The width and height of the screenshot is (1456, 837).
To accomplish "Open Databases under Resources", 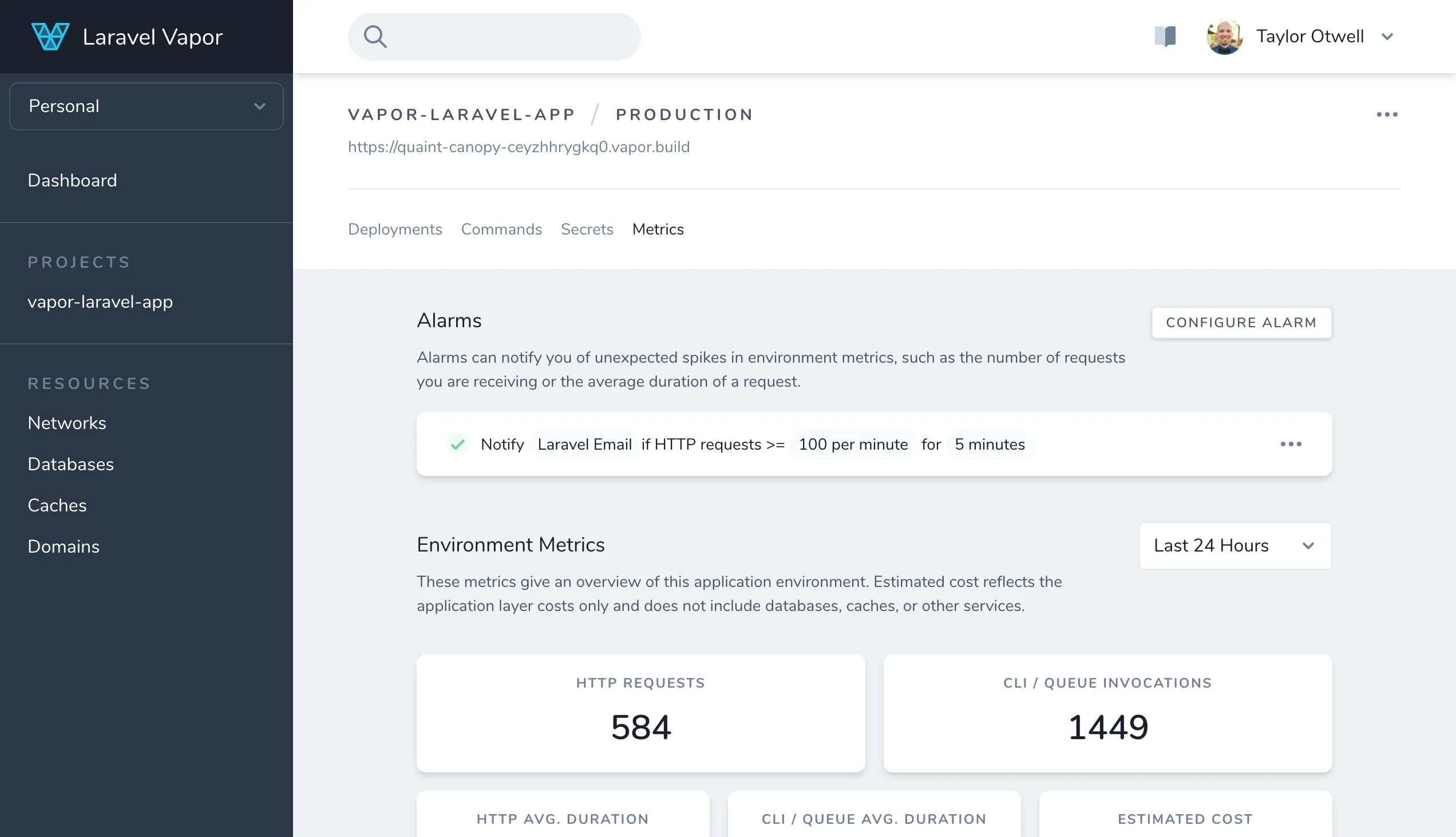I will coord(71,464).
